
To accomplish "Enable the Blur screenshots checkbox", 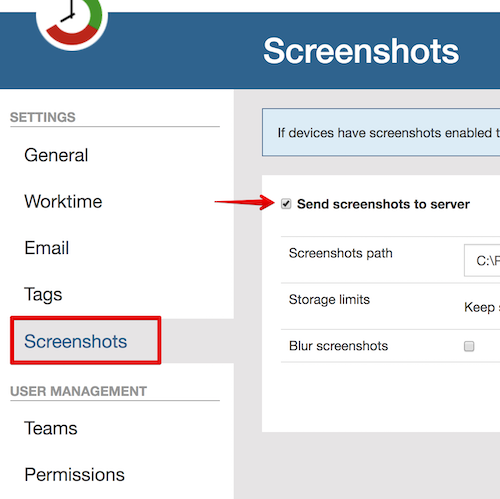I will (469, 346).
